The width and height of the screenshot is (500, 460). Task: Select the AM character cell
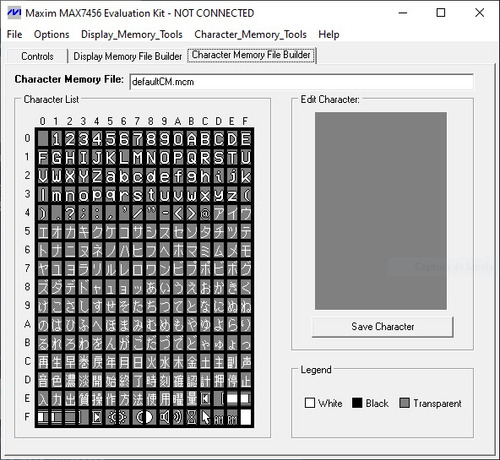(x=219, y=417)
